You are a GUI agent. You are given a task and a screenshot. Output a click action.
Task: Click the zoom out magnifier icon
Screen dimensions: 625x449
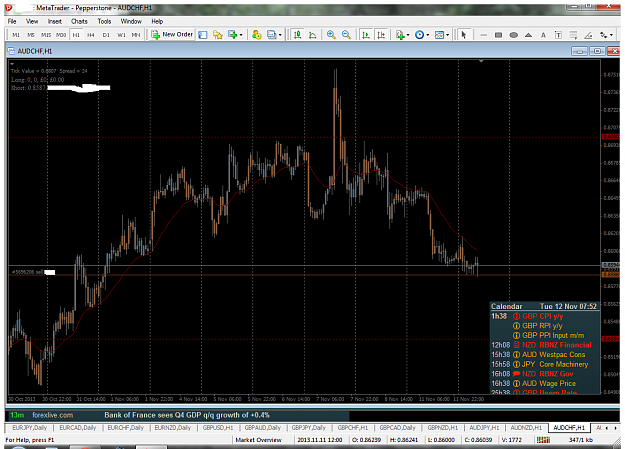(x=346, y=35)
